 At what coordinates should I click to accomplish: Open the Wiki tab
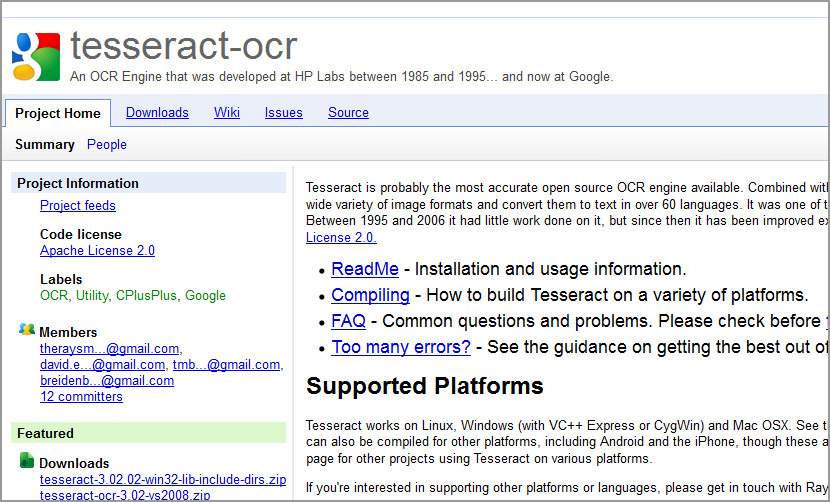tap(227, 113)
